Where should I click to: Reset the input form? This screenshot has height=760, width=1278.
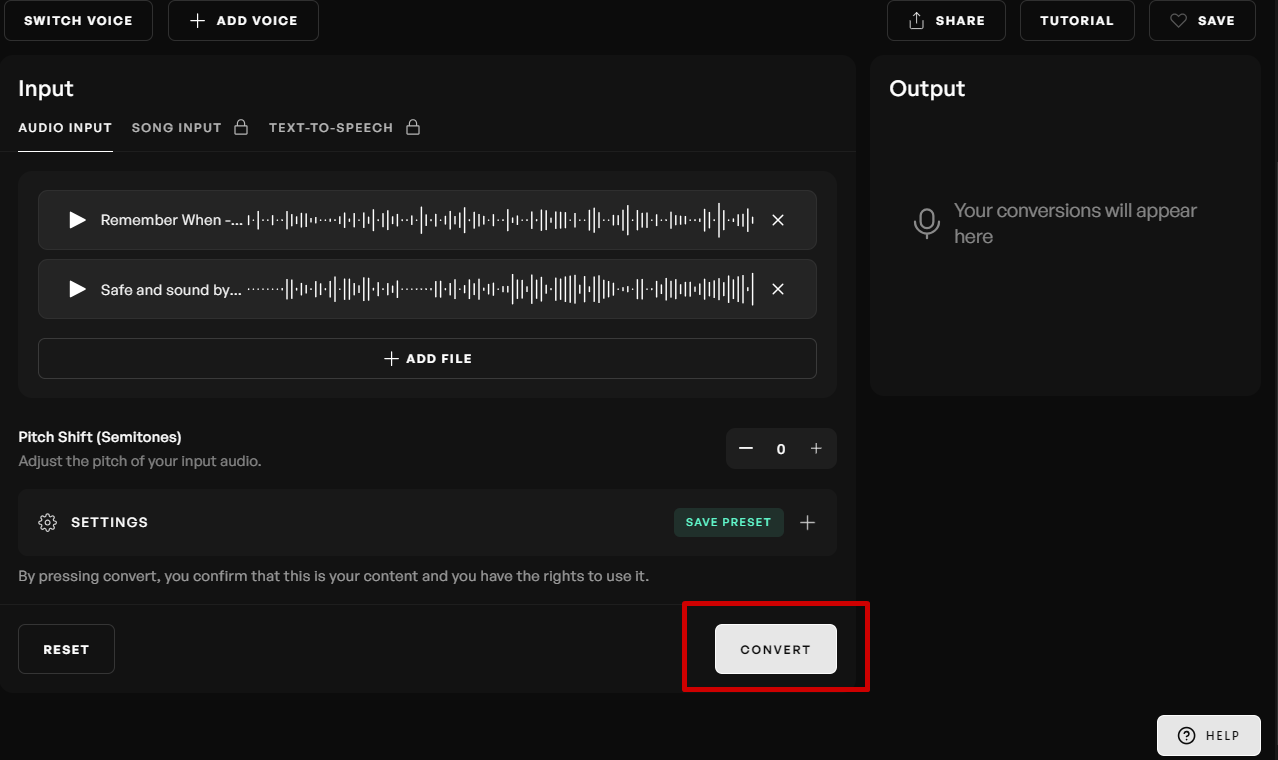66,650
